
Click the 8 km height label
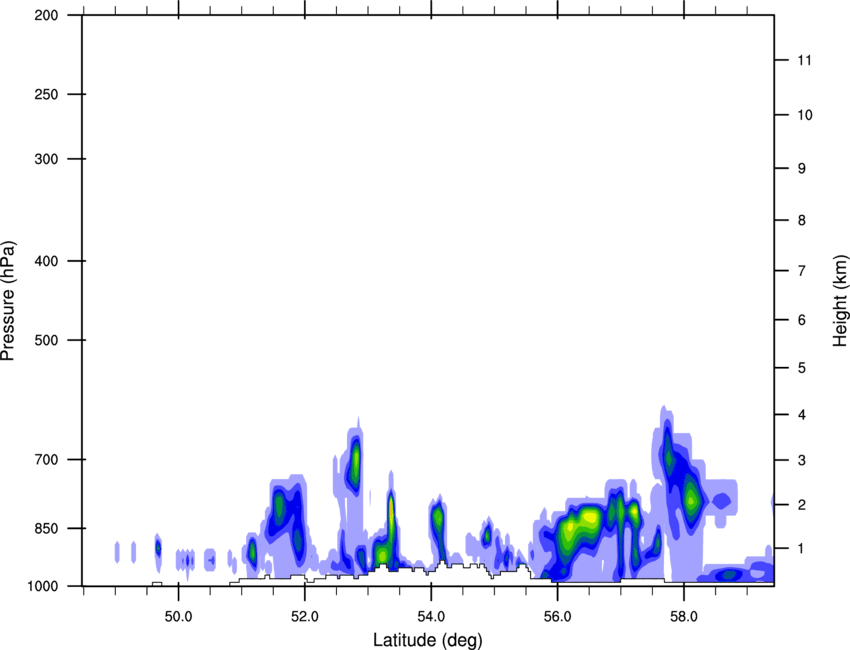point(802,220)
